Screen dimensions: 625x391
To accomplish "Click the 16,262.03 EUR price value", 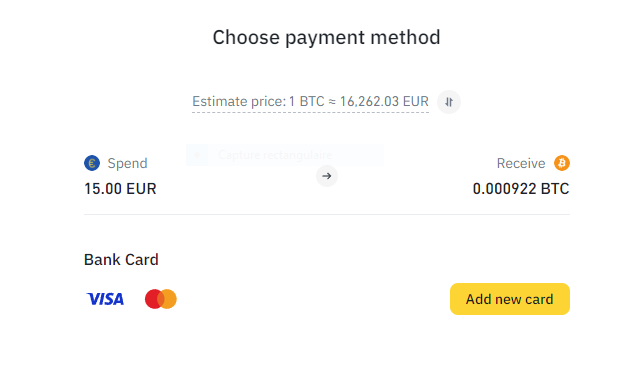I will click(x=384, y=102).
